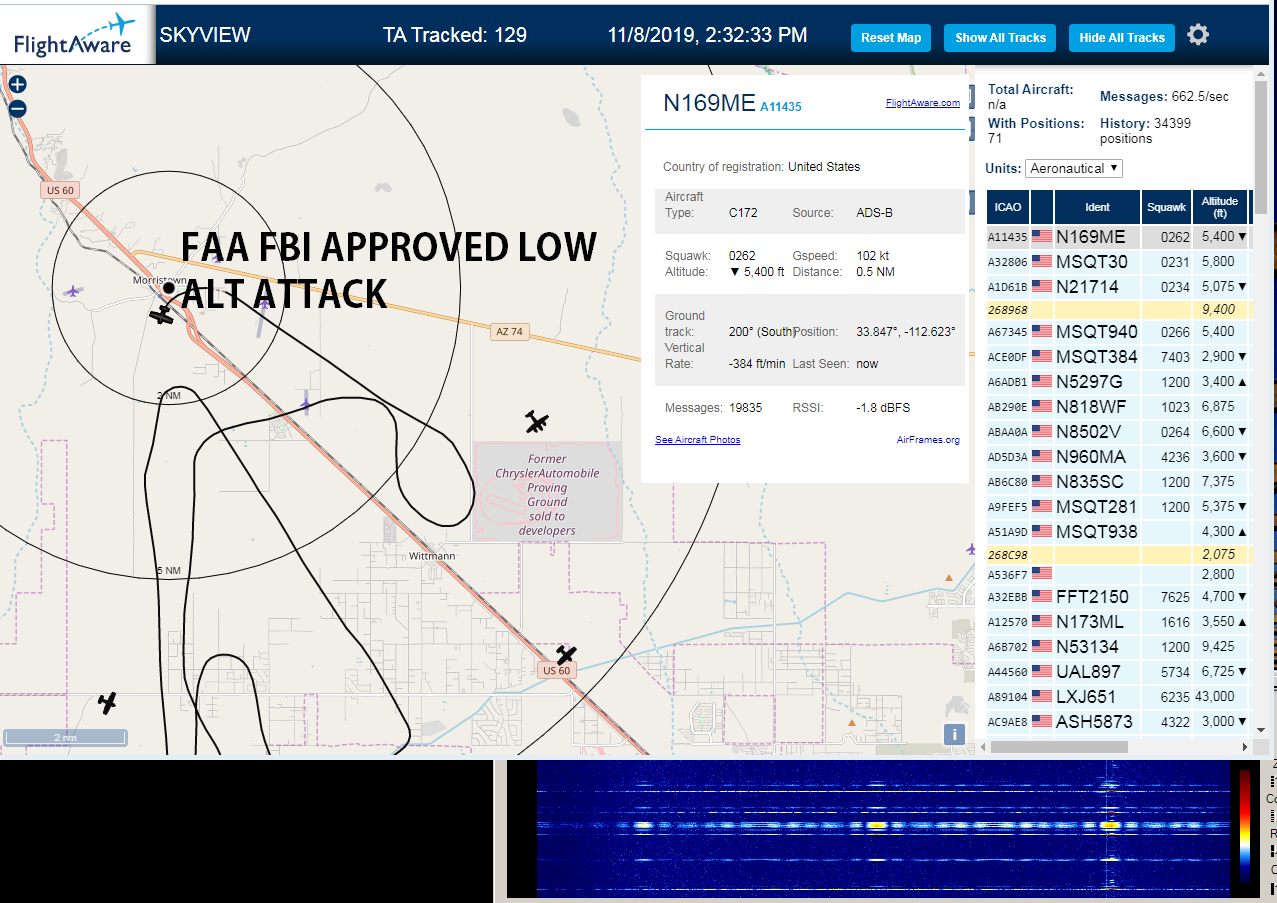Open FlightAware.com link in aircraft panel

point(922,102)
